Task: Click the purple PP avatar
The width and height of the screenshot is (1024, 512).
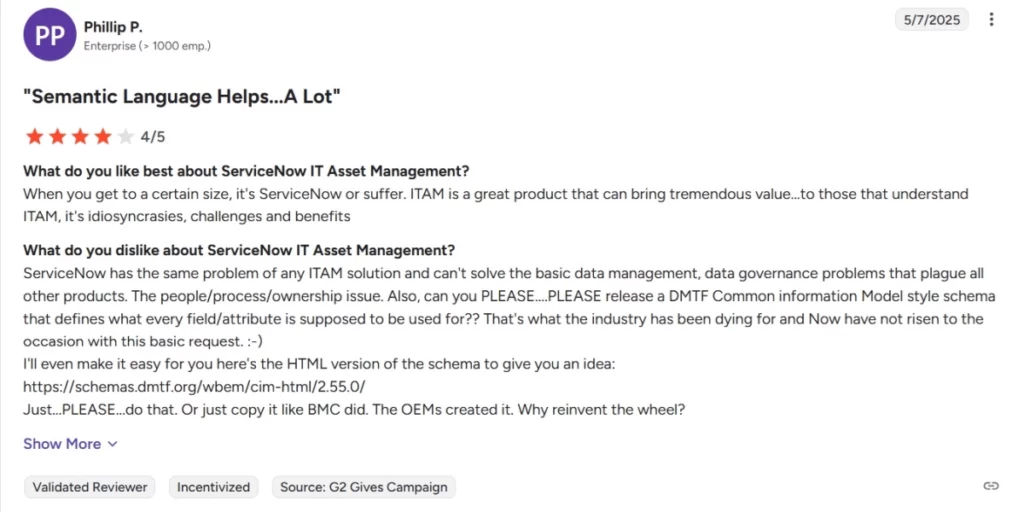Action: click(x=49, y=35)
